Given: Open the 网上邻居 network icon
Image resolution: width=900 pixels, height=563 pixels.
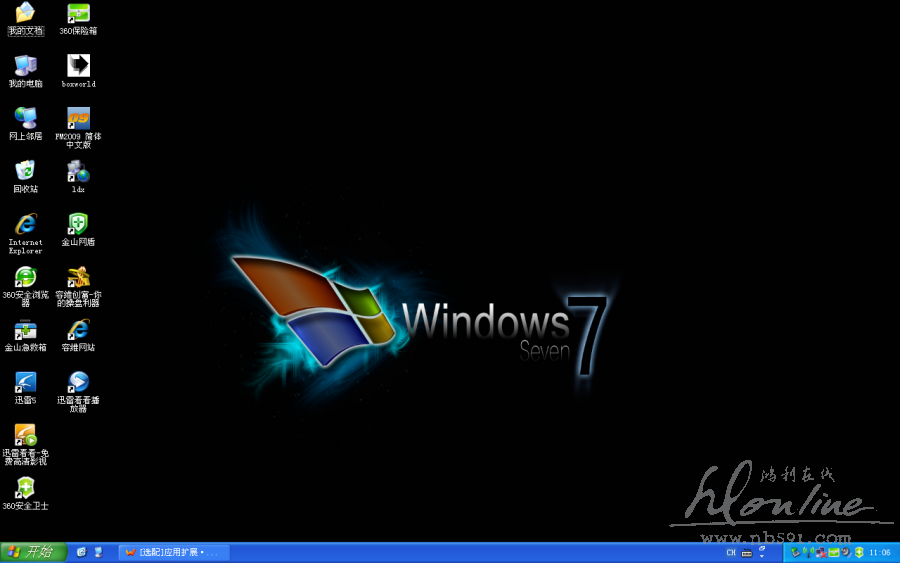Looking at the screenshot, I should coord(25,119).
